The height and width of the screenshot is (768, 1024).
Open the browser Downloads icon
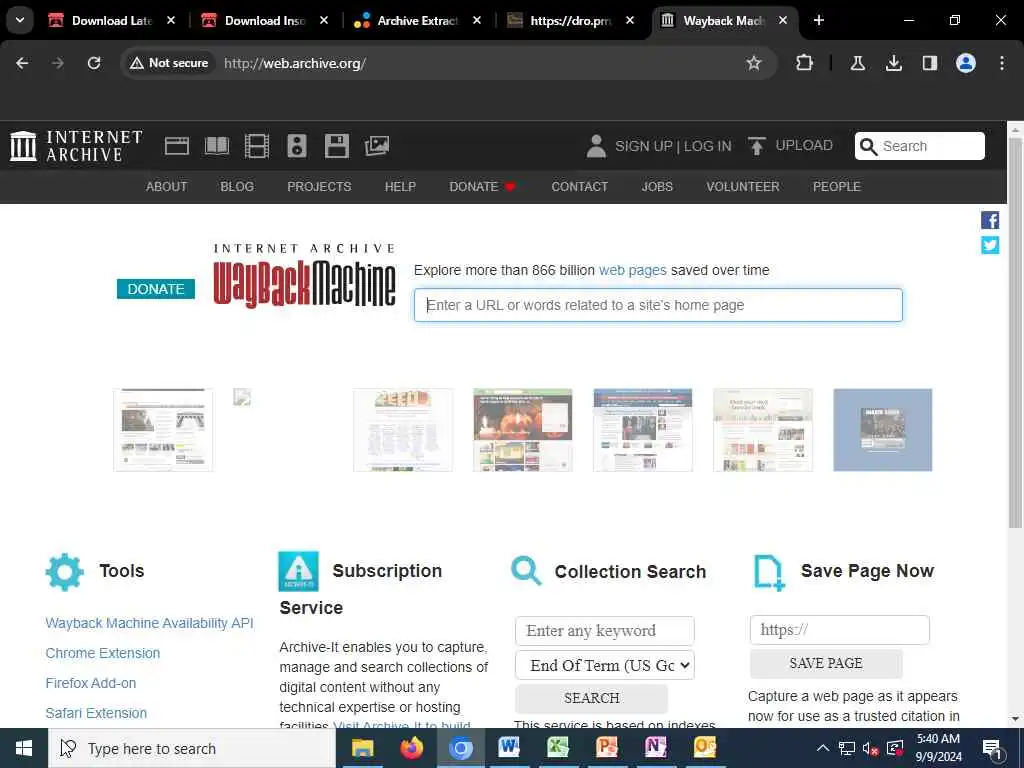[x=894, y=63]
